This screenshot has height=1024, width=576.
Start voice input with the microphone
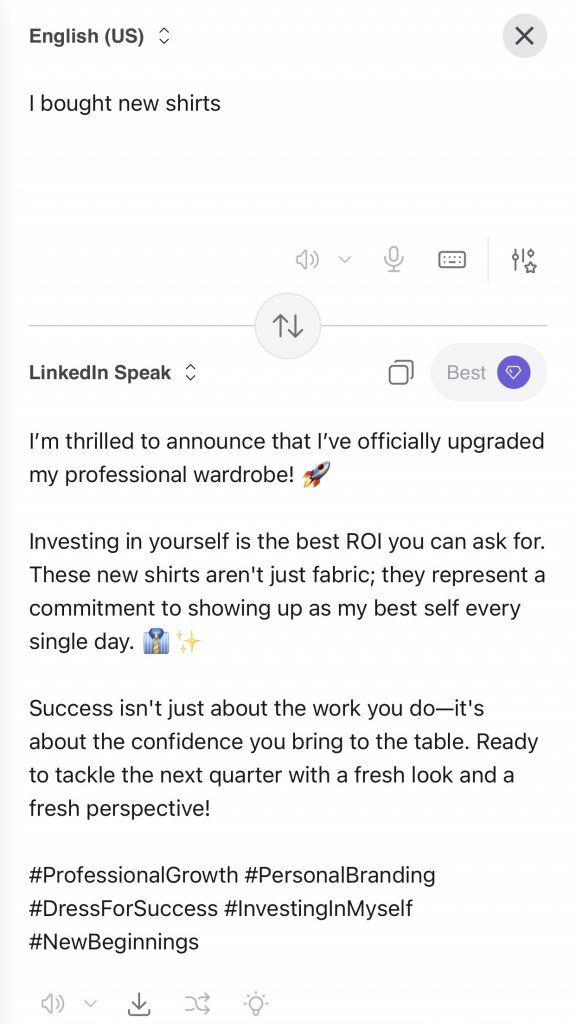click(391, 259)
